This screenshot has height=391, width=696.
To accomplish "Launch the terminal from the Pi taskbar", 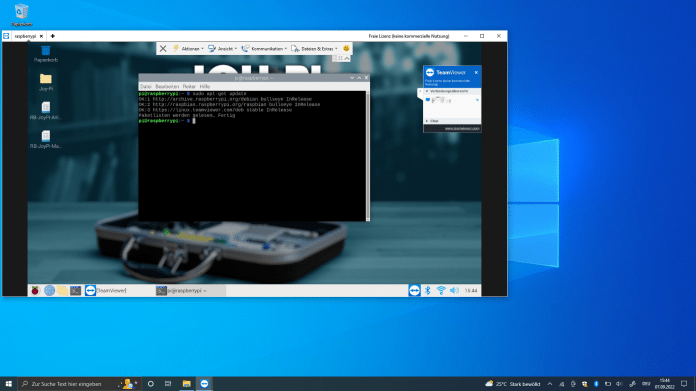I will (x=75, y=291).
